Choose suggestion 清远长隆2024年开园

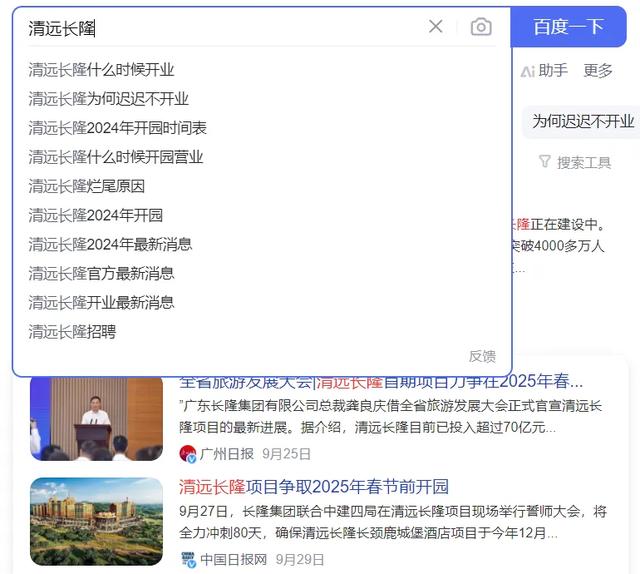click(96, 215)
